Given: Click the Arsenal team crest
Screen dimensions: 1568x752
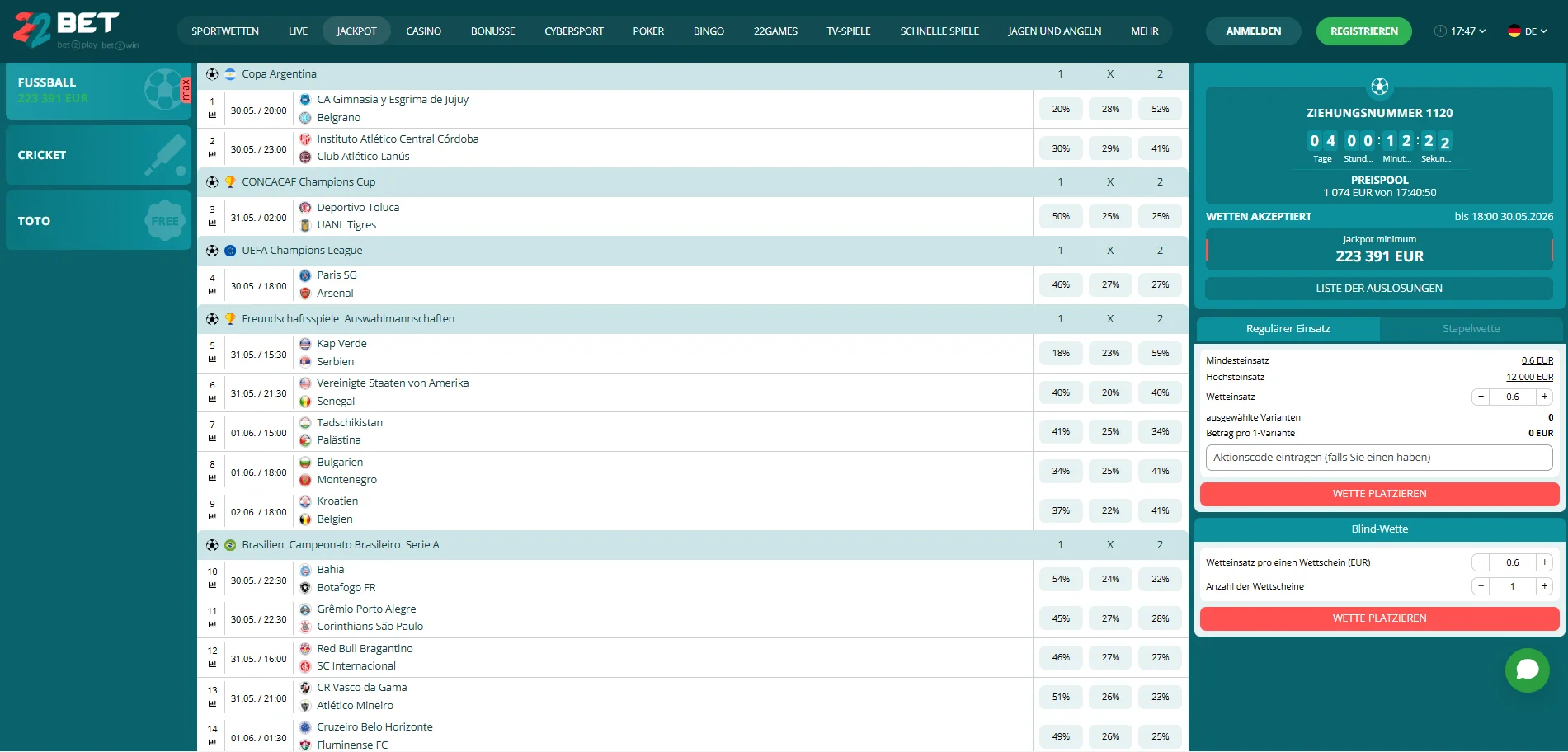Looking at the screenshot, I should [305, 294].
